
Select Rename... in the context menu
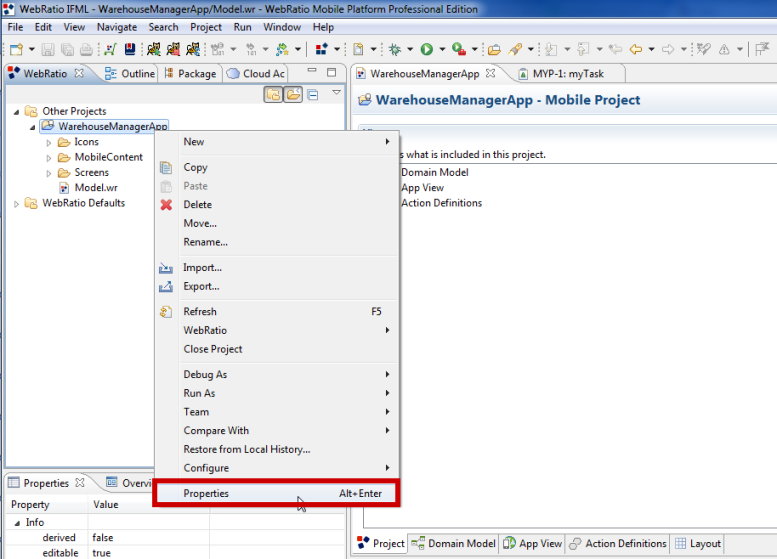coord(276,242)
